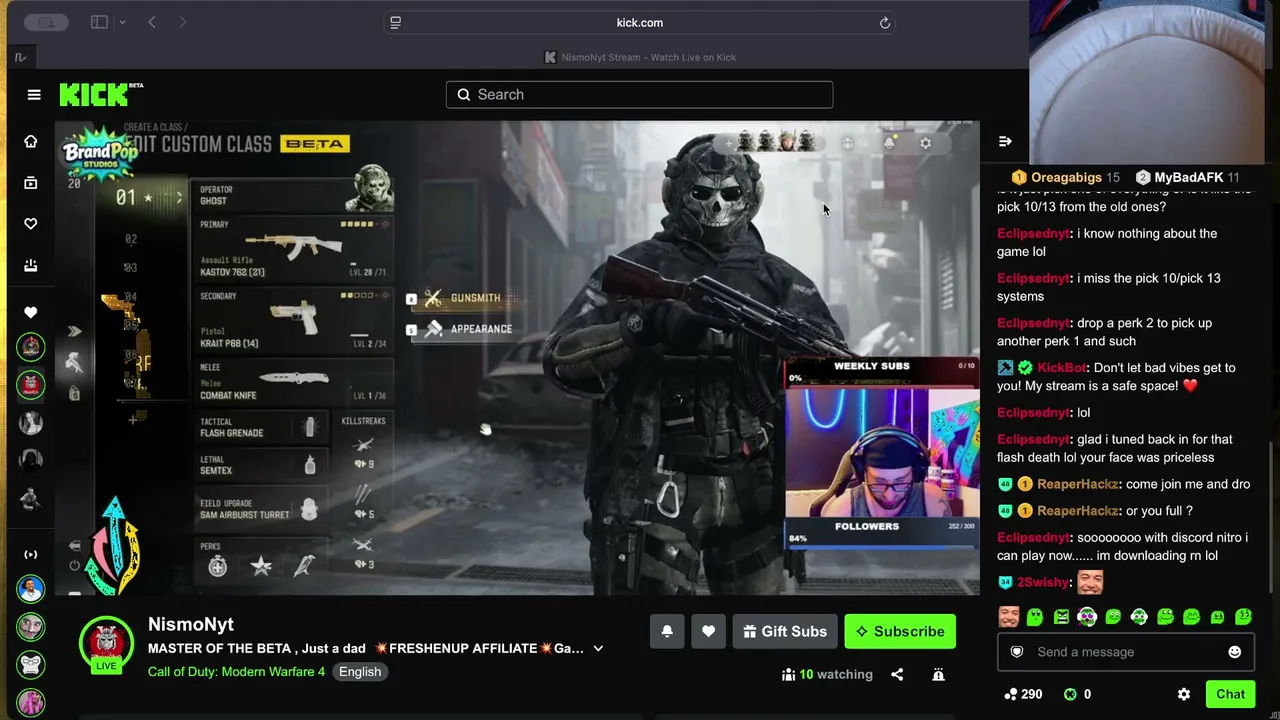Click the sidebar icon below the outlined heart
This screenshot has width=1280, height=720.
[x=31, y=265]
